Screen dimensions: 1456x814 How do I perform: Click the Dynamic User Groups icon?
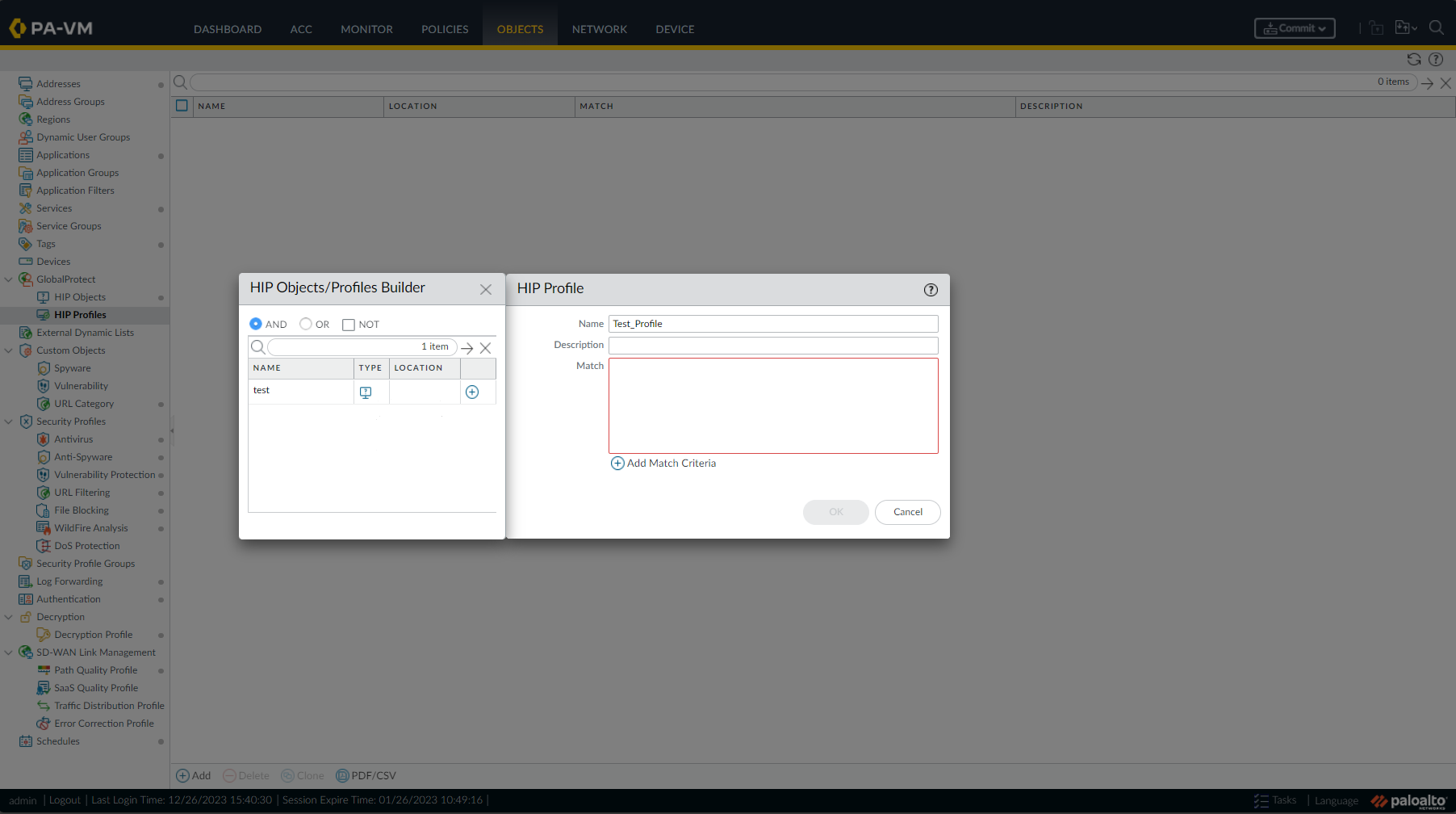(26, 137)
